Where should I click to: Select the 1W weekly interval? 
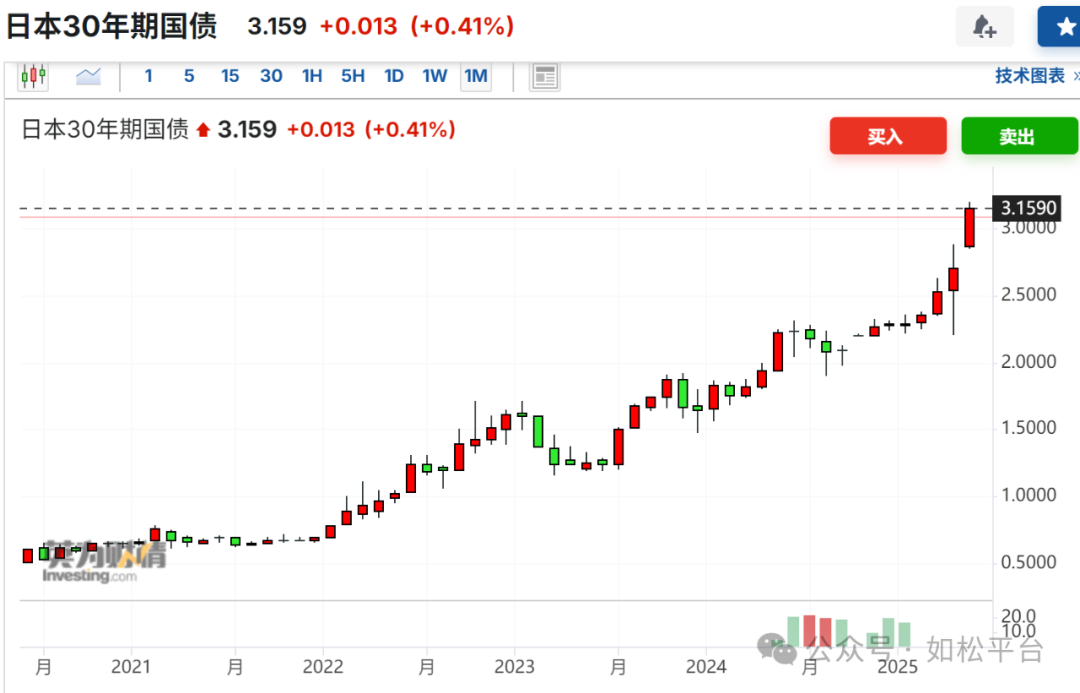pyautogui.click(x=434, y=76)
